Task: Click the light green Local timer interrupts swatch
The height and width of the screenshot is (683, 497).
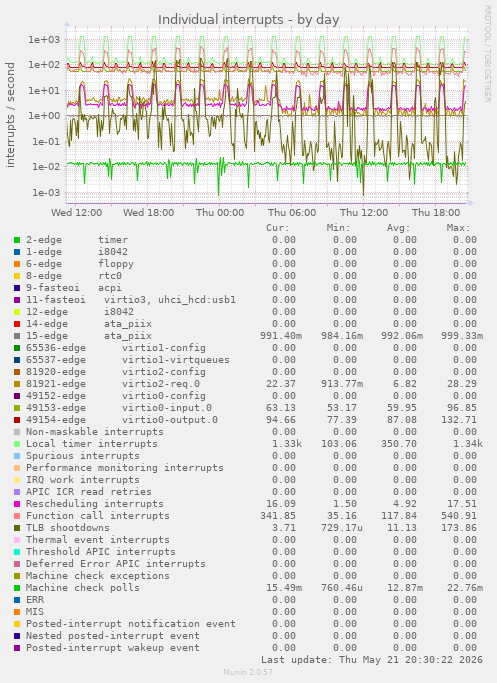Action: click(17, 444)
